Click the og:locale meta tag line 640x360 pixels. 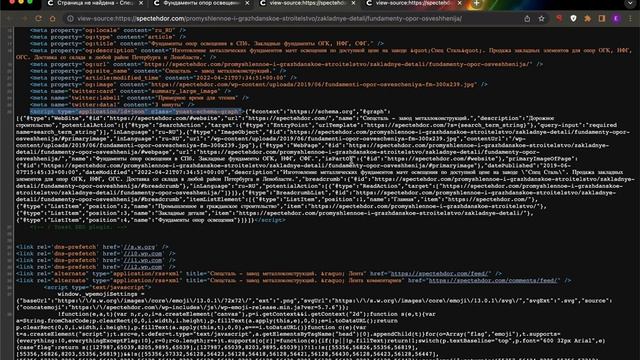(x=108, y=30)
